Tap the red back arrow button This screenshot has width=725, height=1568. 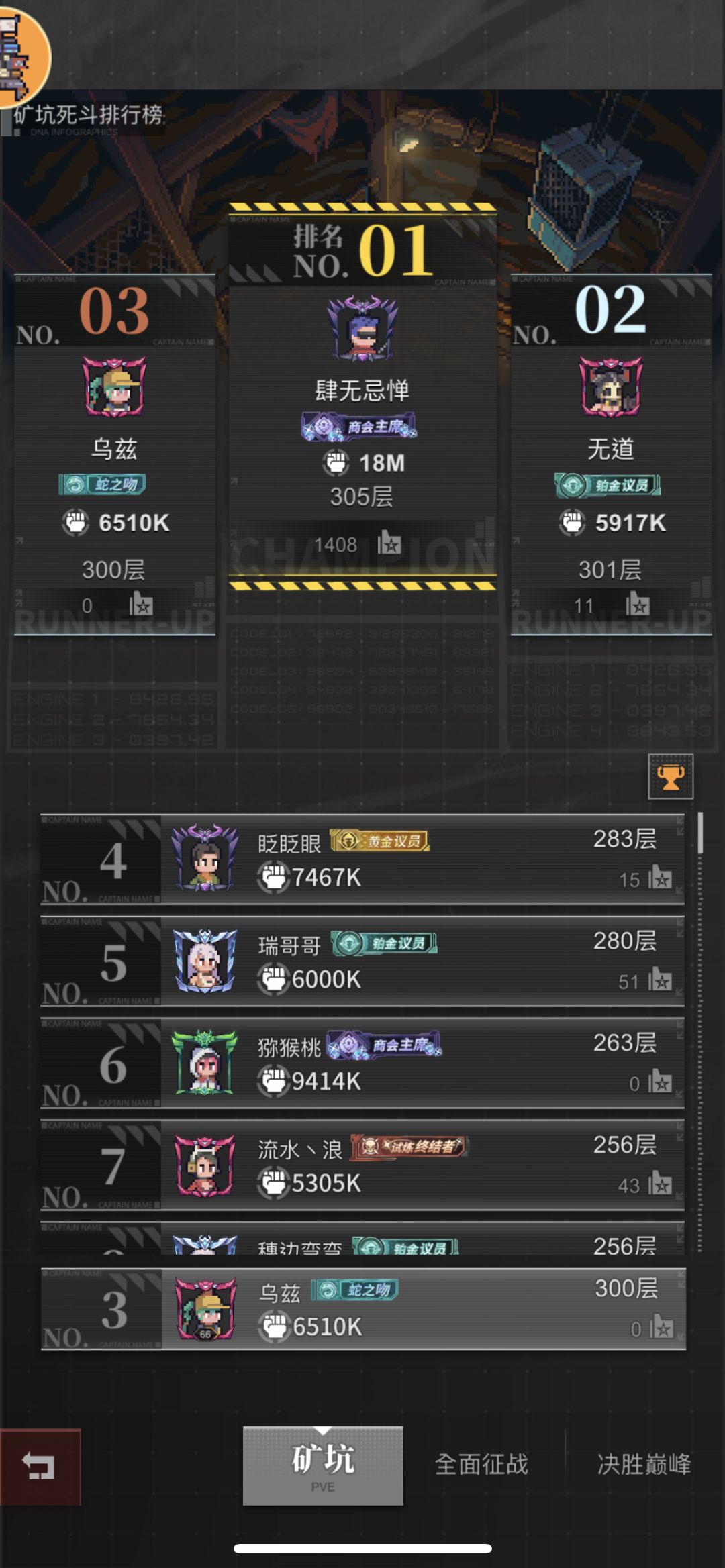40,1467
